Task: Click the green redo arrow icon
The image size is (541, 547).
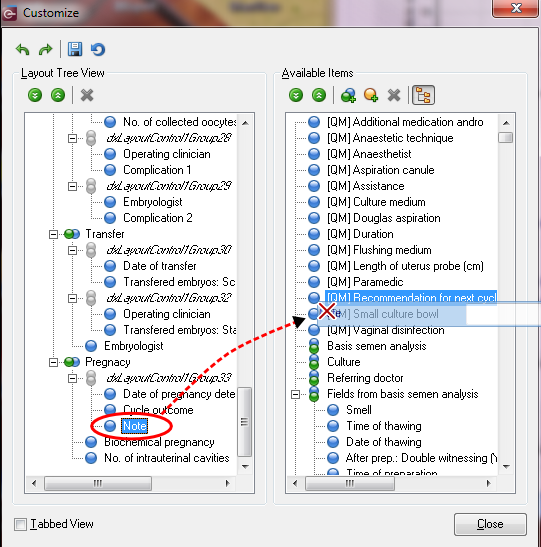Action: click(46, 50)
